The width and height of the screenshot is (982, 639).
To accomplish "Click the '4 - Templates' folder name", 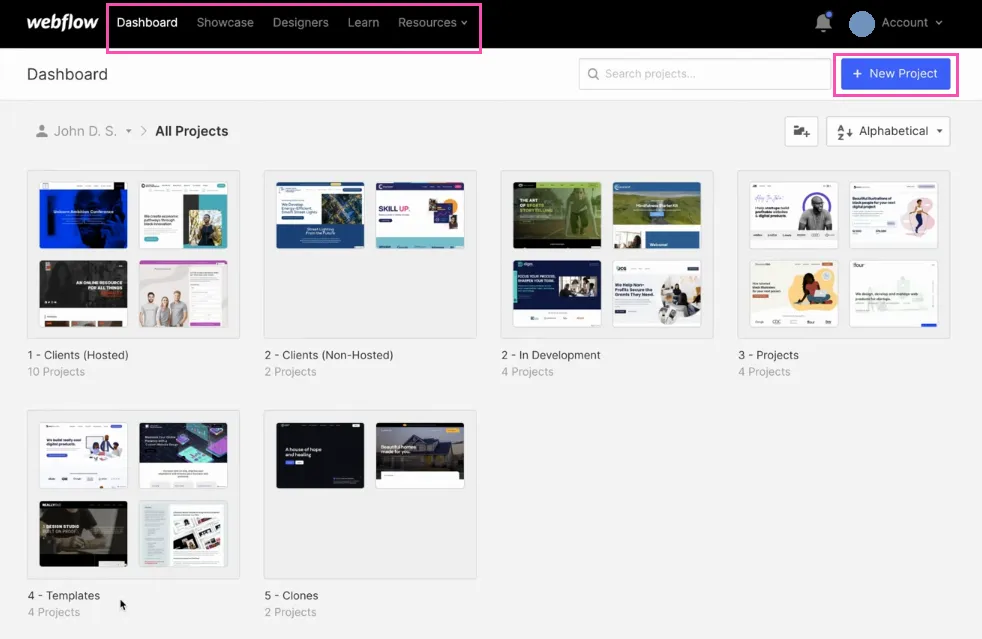I will pos(64,595).
